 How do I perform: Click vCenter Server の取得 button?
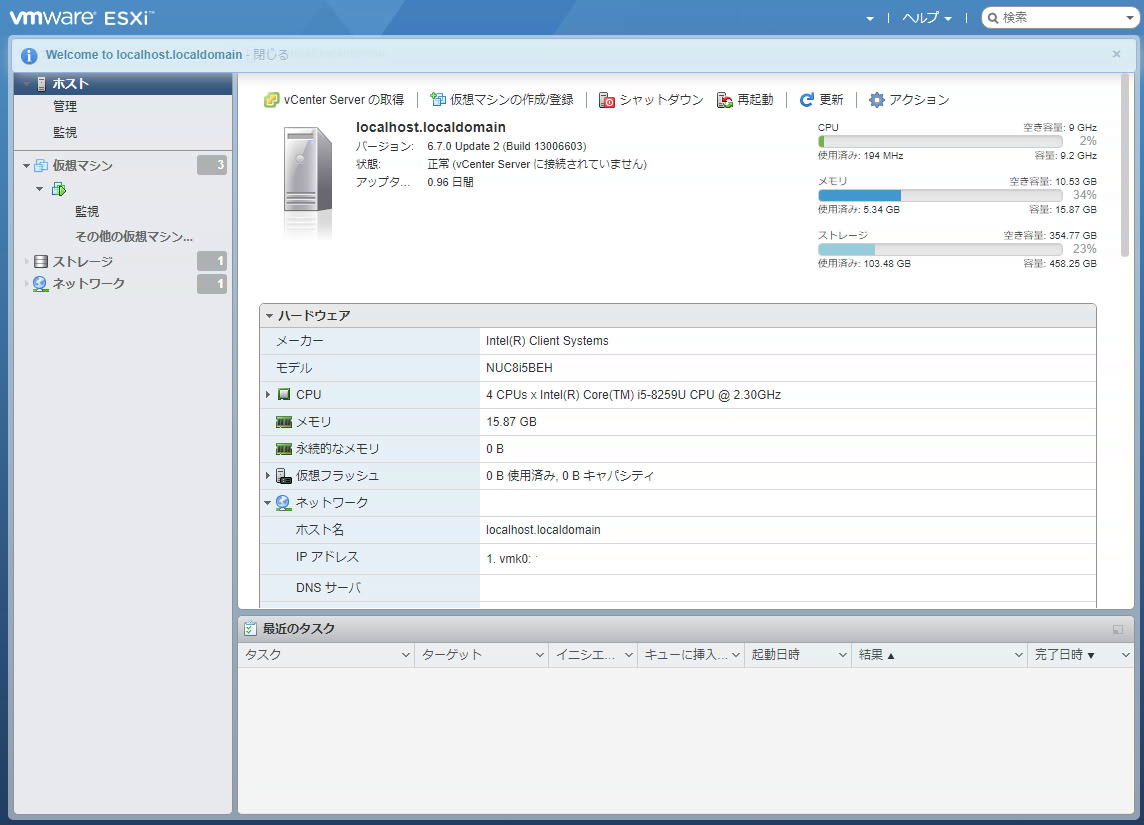pos(334,100)
